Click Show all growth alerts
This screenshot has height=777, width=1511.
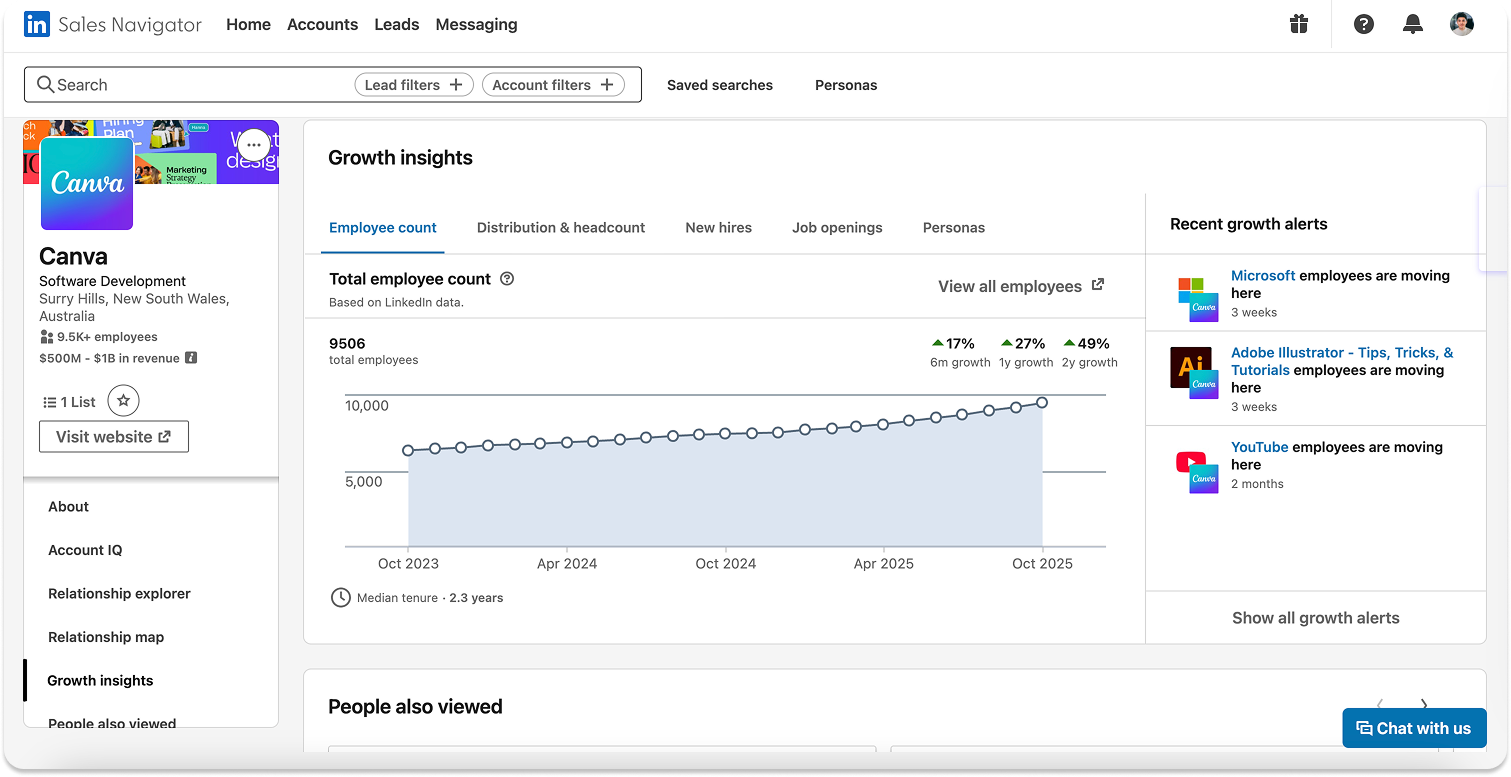coord(1316,618)
